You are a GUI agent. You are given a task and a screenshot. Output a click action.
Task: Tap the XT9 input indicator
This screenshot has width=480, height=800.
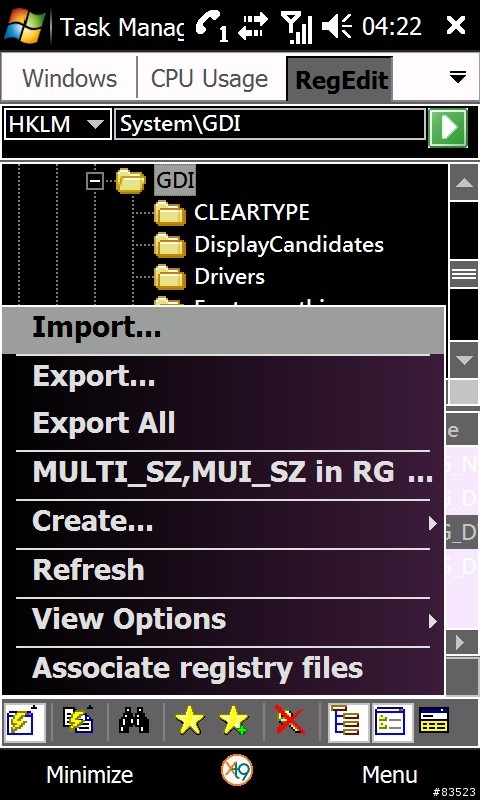tap(237, 770)
